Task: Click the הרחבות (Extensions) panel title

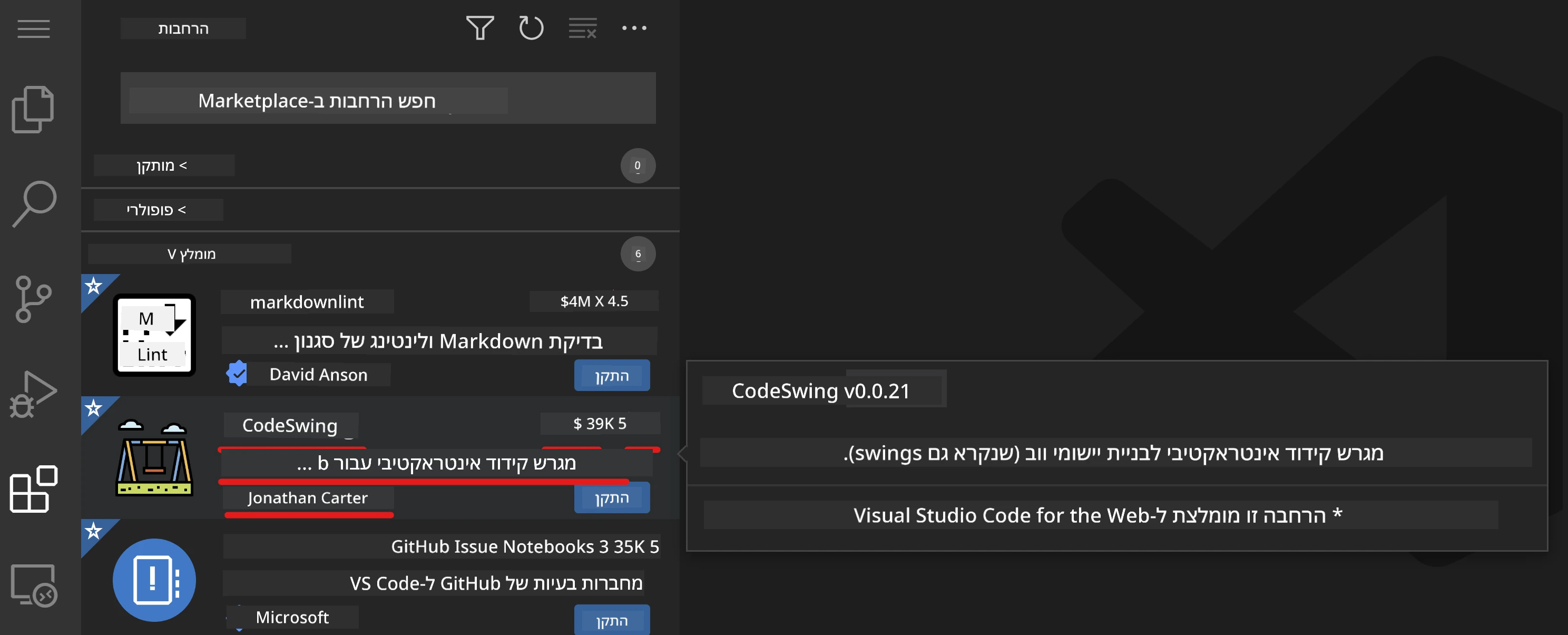Action: click(183, 28)
